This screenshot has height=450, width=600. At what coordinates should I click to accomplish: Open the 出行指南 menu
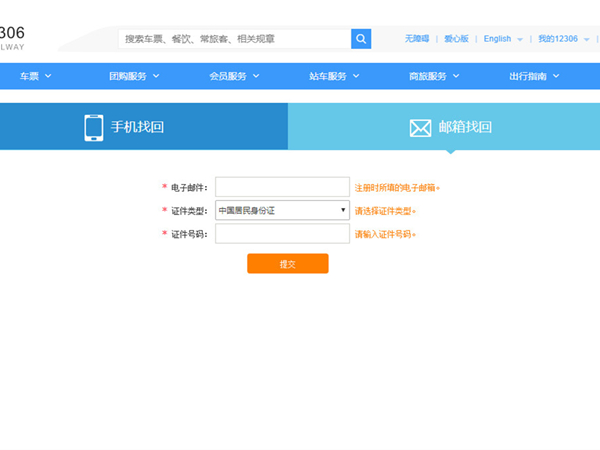pos(534,76)
